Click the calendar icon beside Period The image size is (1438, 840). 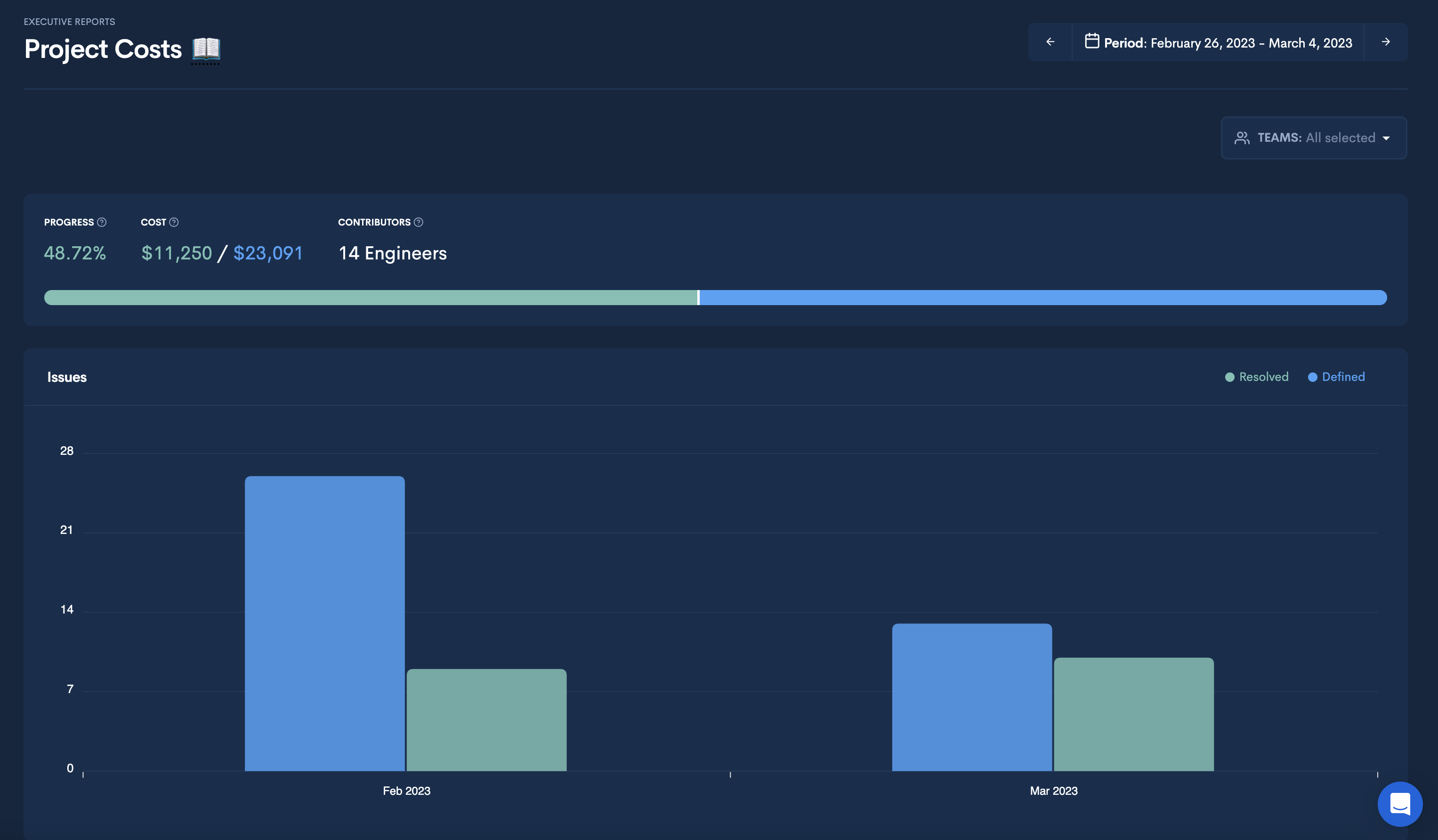[1091, 41]
